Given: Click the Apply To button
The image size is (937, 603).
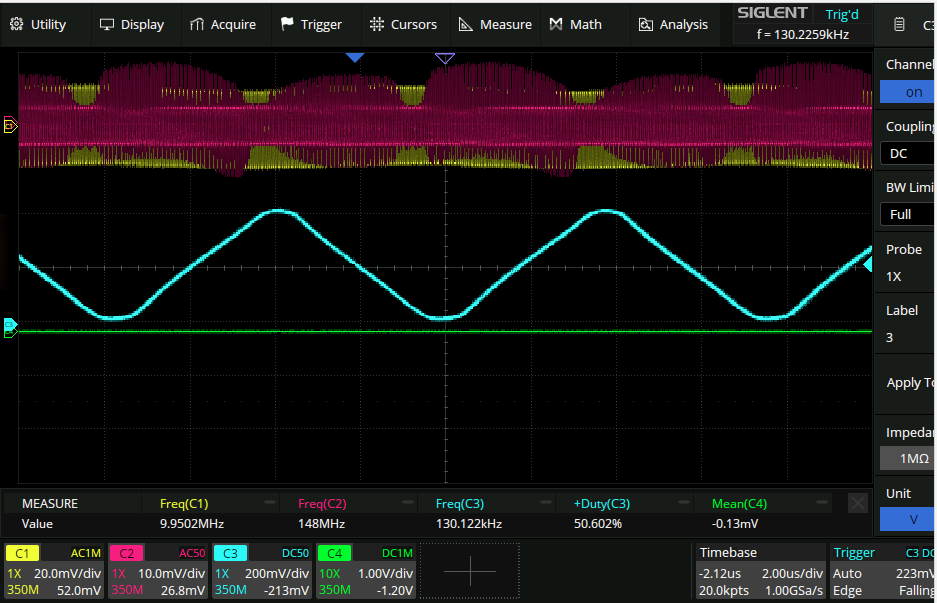Looking at the screenshot, I should click(909, 383).
